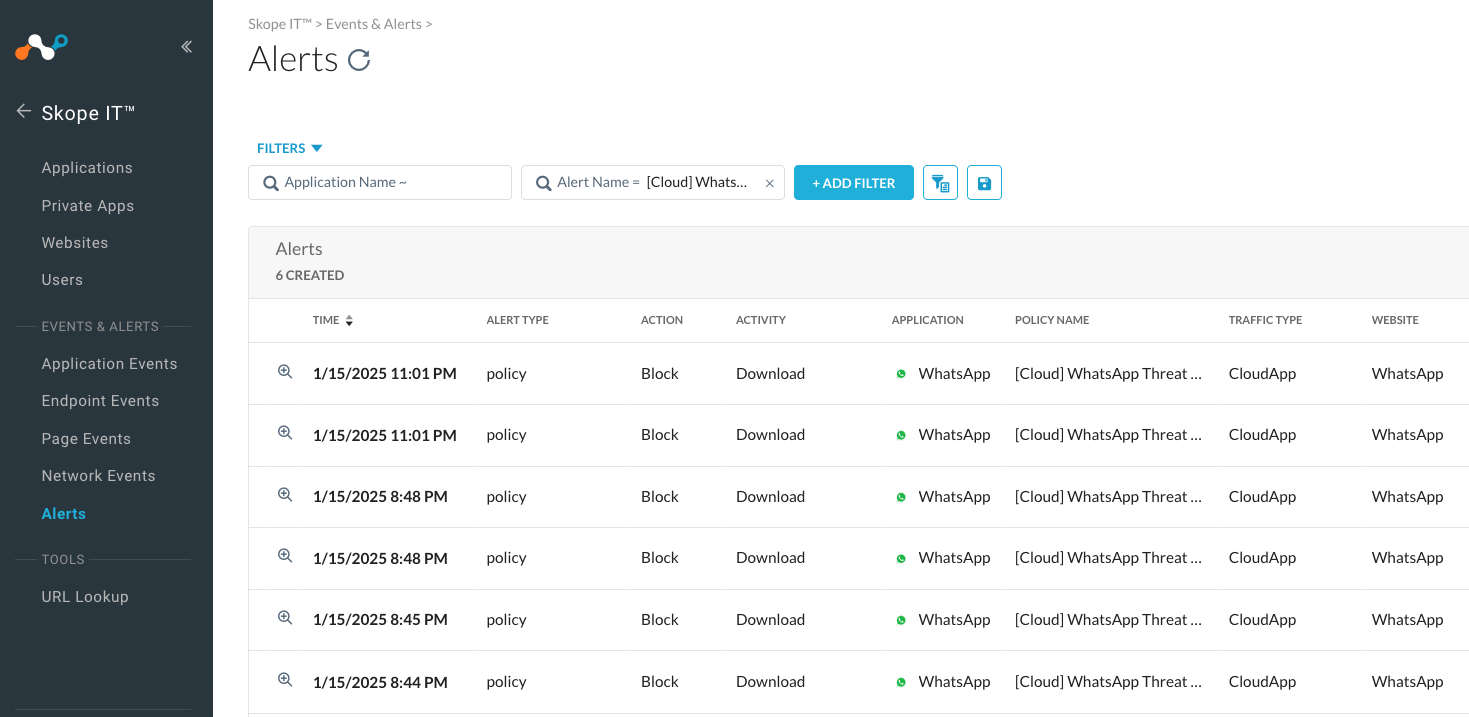Click the WhatsApp icon in the 8:45 PM row

pos(901,620)
